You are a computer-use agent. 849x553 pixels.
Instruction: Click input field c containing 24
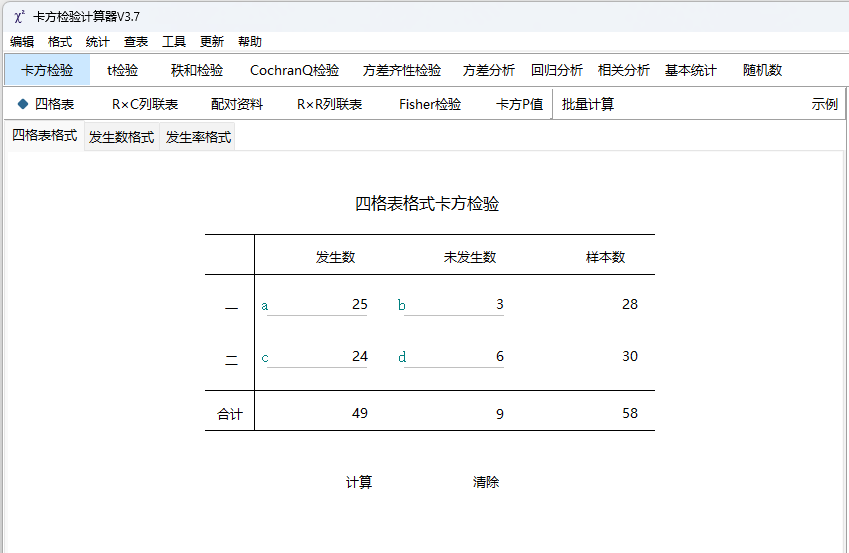pyautogui.click(x=317, y=356)
